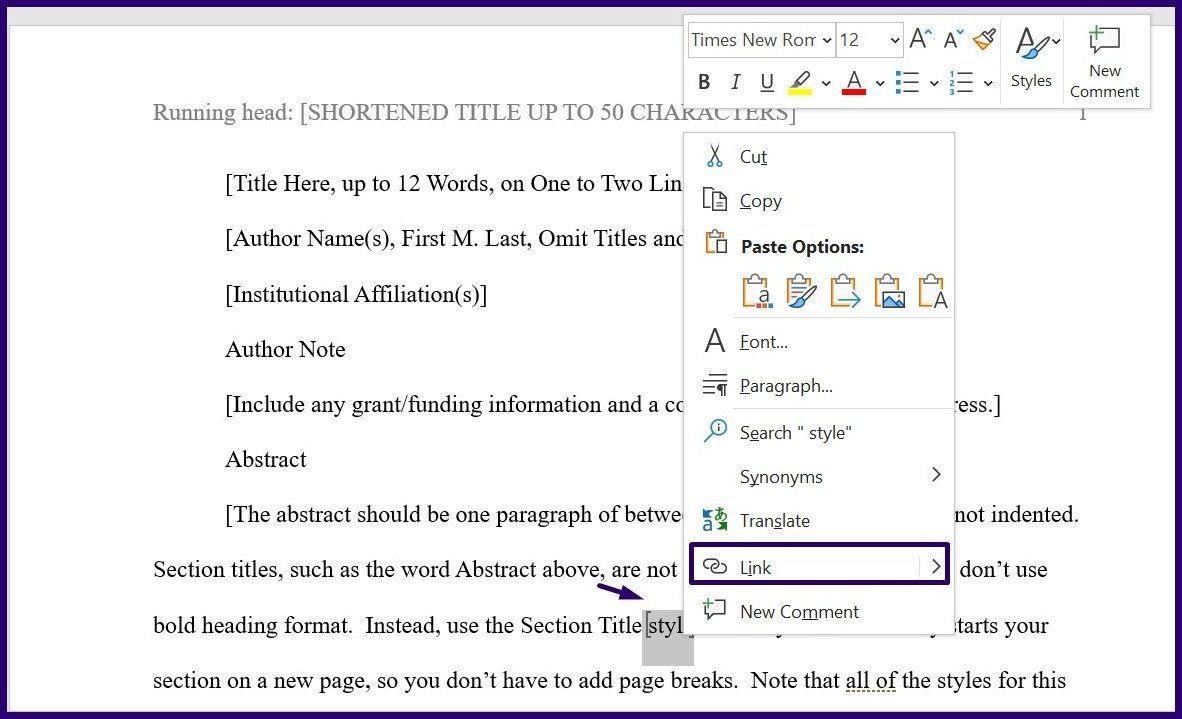Screen dimensions: 1182x719
Task: Toggle Underline formatting in mini toolbar
Action: point(767,81)
